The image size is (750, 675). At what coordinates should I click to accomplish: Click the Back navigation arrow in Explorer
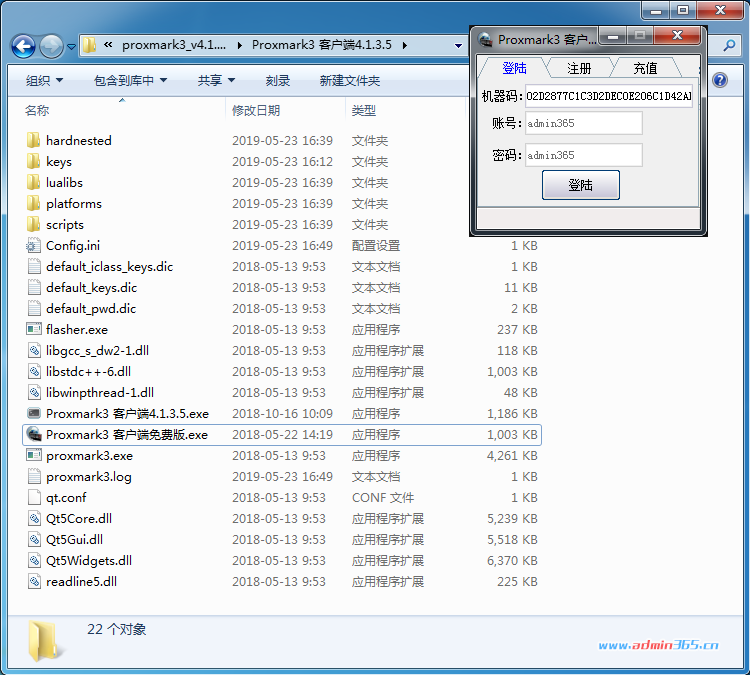23,46
